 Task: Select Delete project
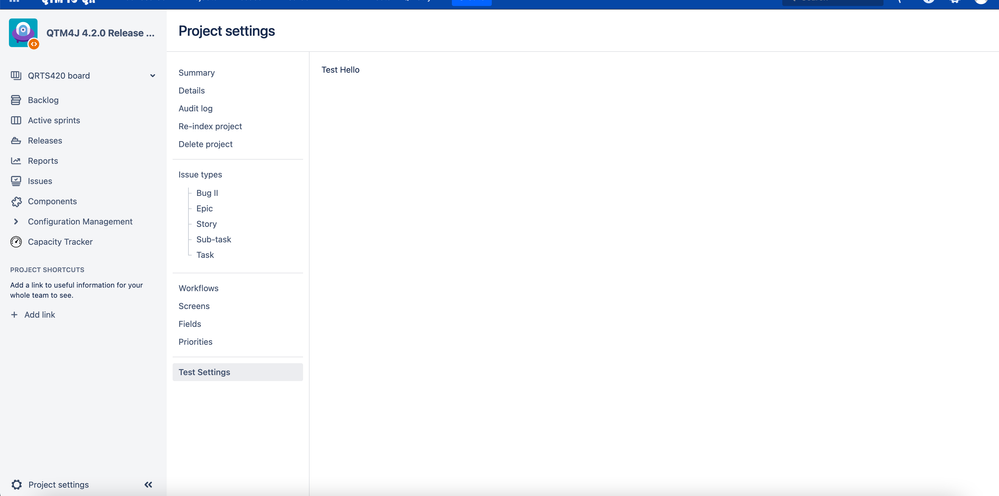pos(205,144)
